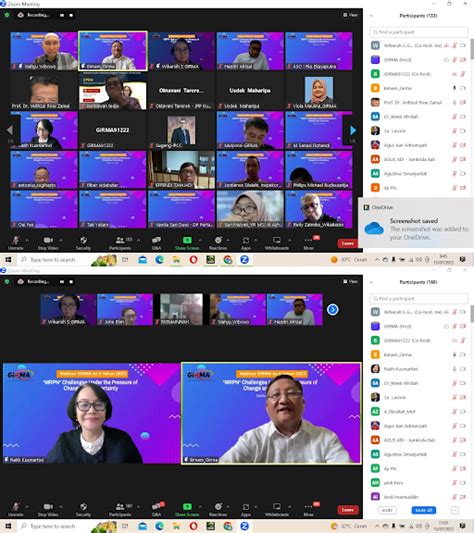Open Microsoft Edge on the lower taskbar
The image size is (474, 533).
click(159, 526)
